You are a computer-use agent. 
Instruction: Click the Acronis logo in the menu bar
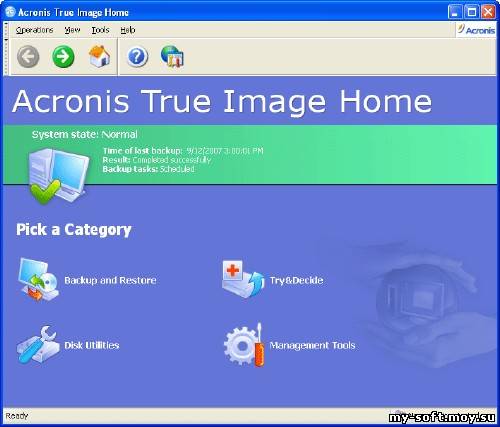(476, 30)
